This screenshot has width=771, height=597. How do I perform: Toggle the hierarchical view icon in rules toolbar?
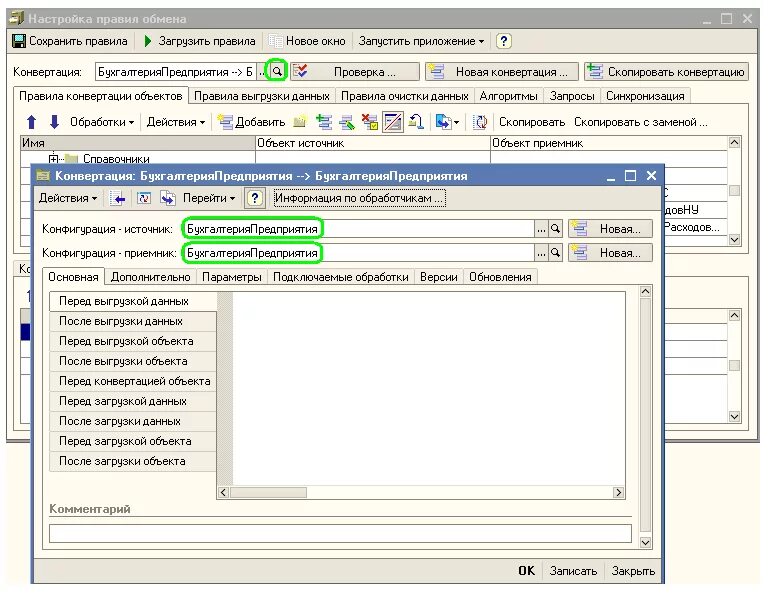click(x=392, y=122)
